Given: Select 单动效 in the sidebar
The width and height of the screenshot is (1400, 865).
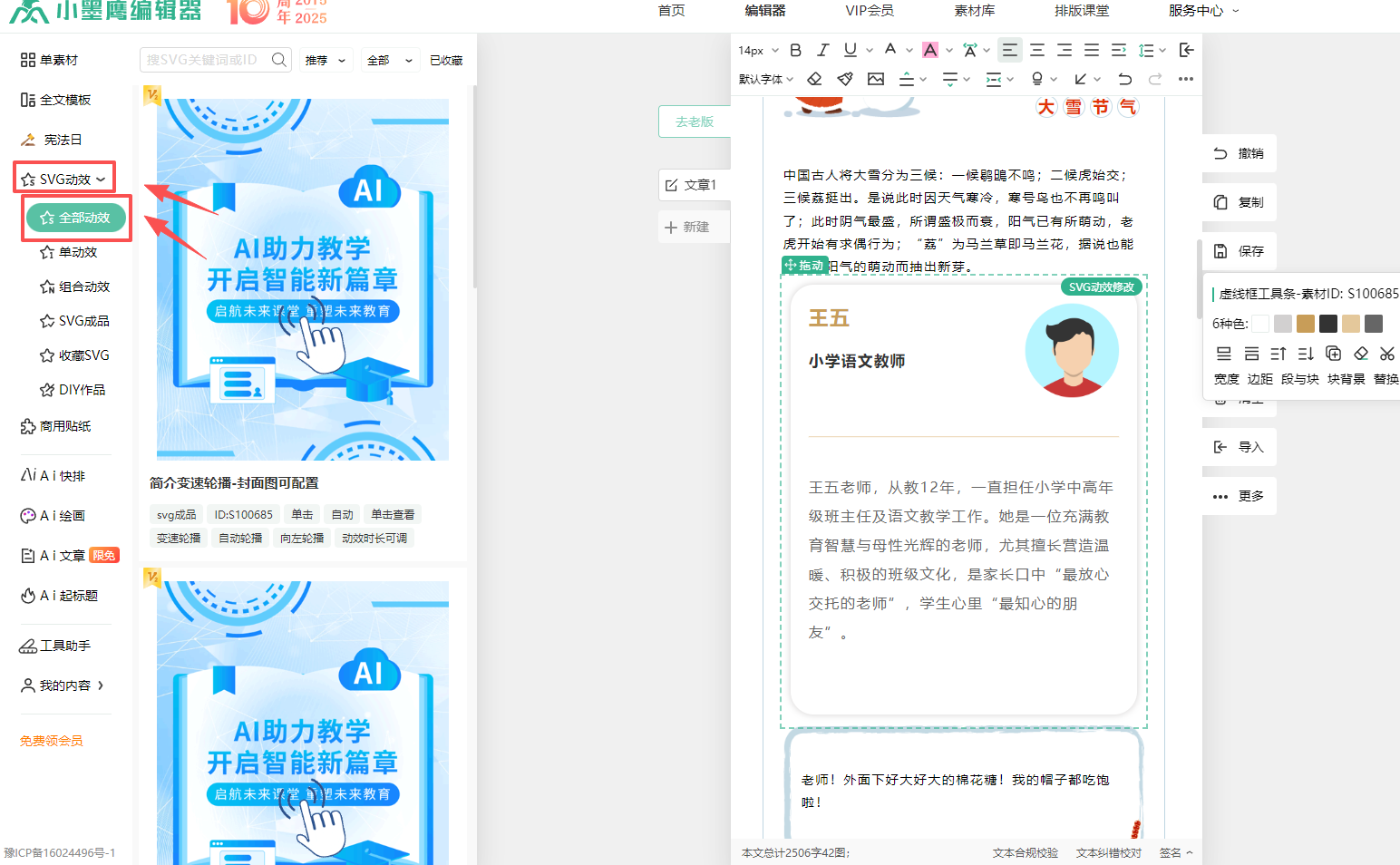Looking at the screenshot, I should pos(69,252).
